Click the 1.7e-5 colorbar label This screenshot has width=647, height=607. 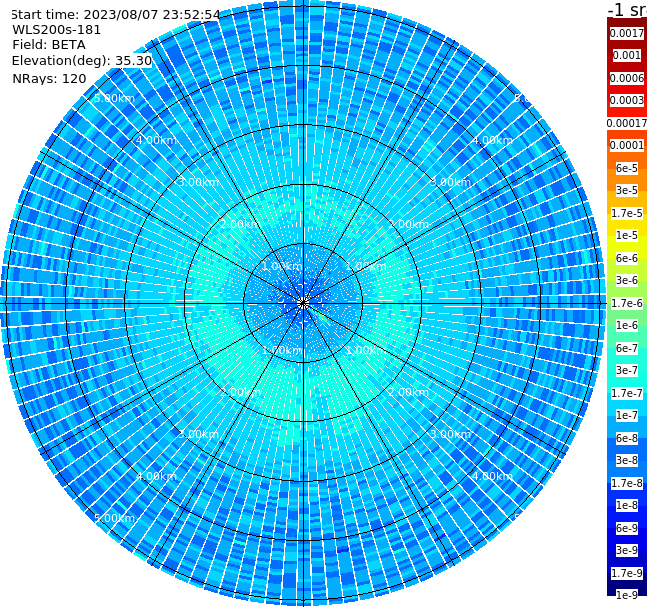tap(627, 213)
